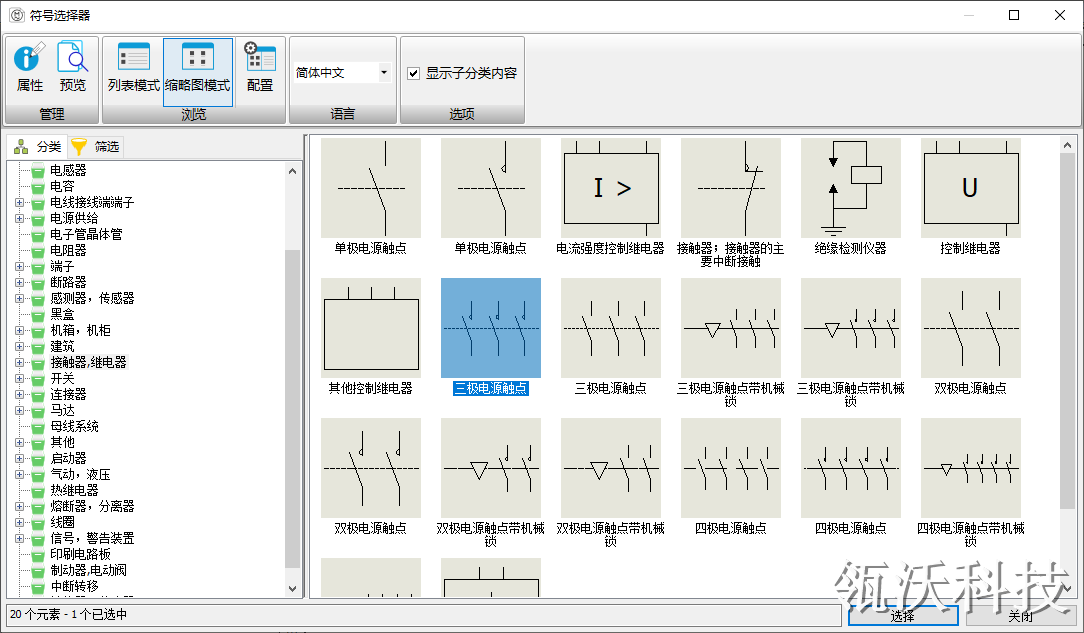Select the 电容 category
Image resolution: width=1084 pixels, height=633 pixels.
[62, 186]
